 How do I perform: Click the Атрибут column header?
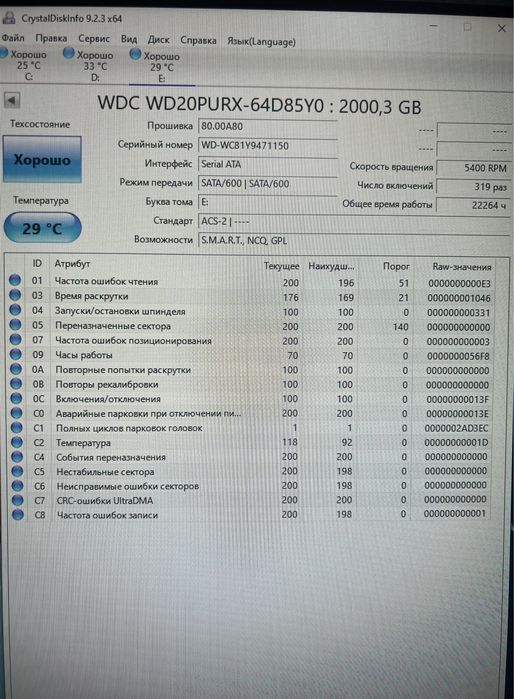72,263
